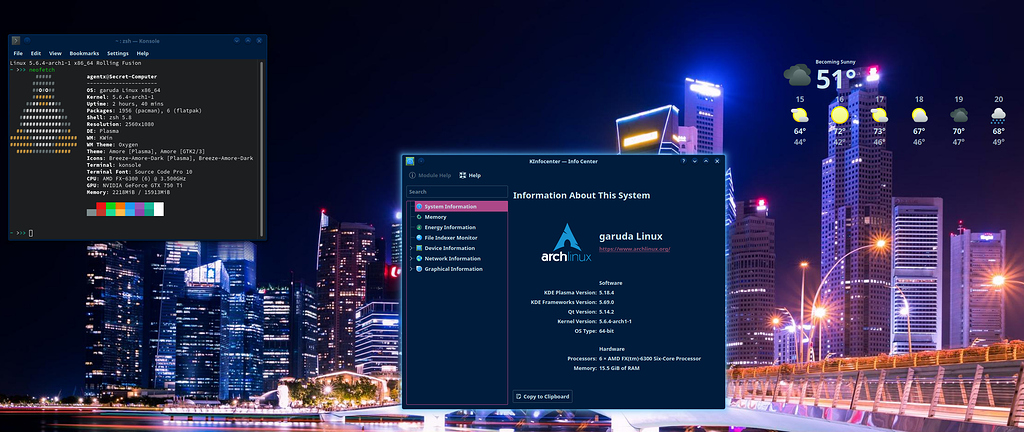1024x432 pixels.
Task: Open Konsole's View menu
Action: click(55, 53)
